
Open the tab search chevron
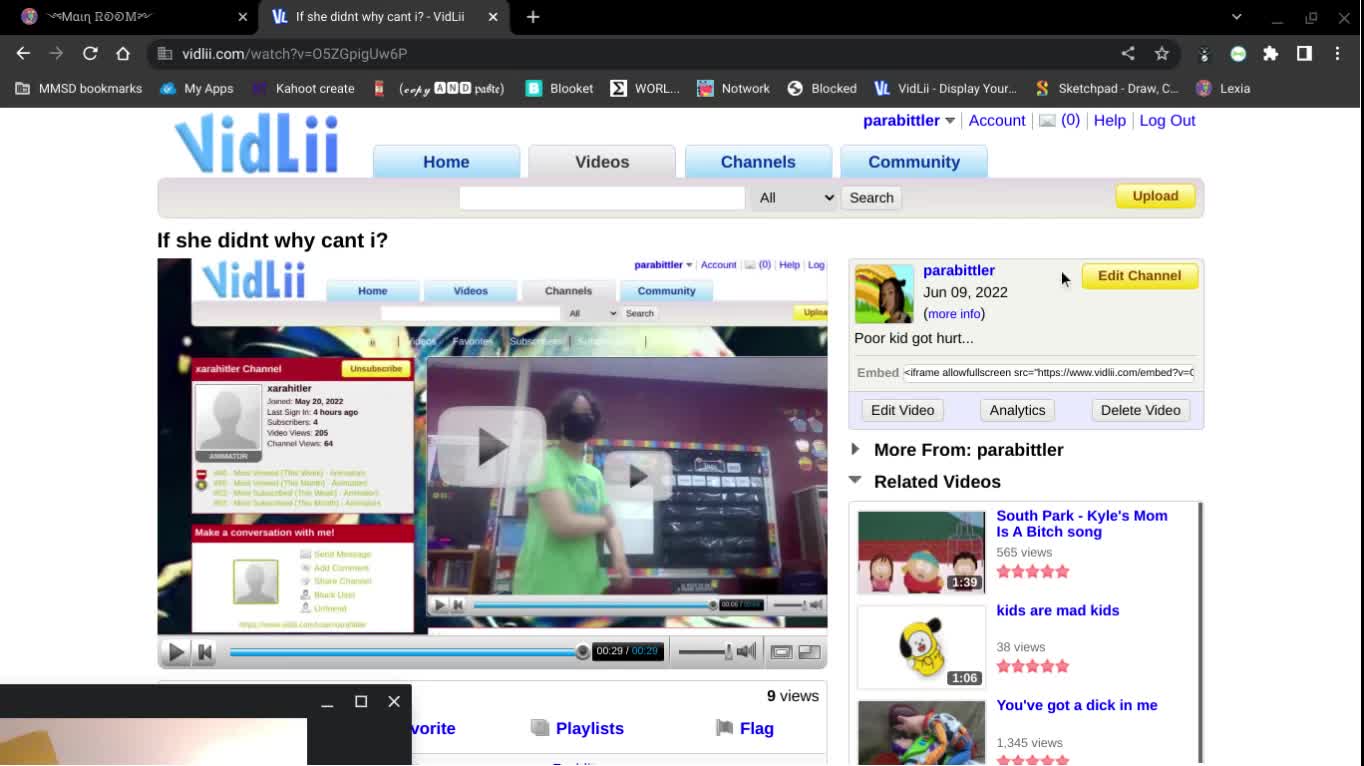(1236, 17)
